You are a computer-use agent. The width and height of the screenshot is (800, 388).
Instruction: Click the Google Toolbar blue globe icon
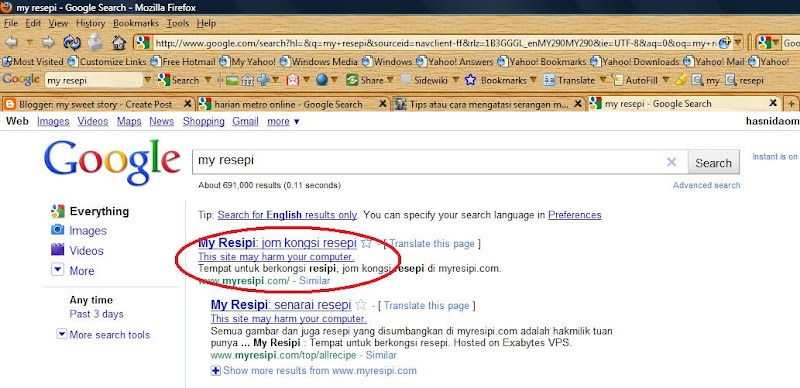[322, 80]
